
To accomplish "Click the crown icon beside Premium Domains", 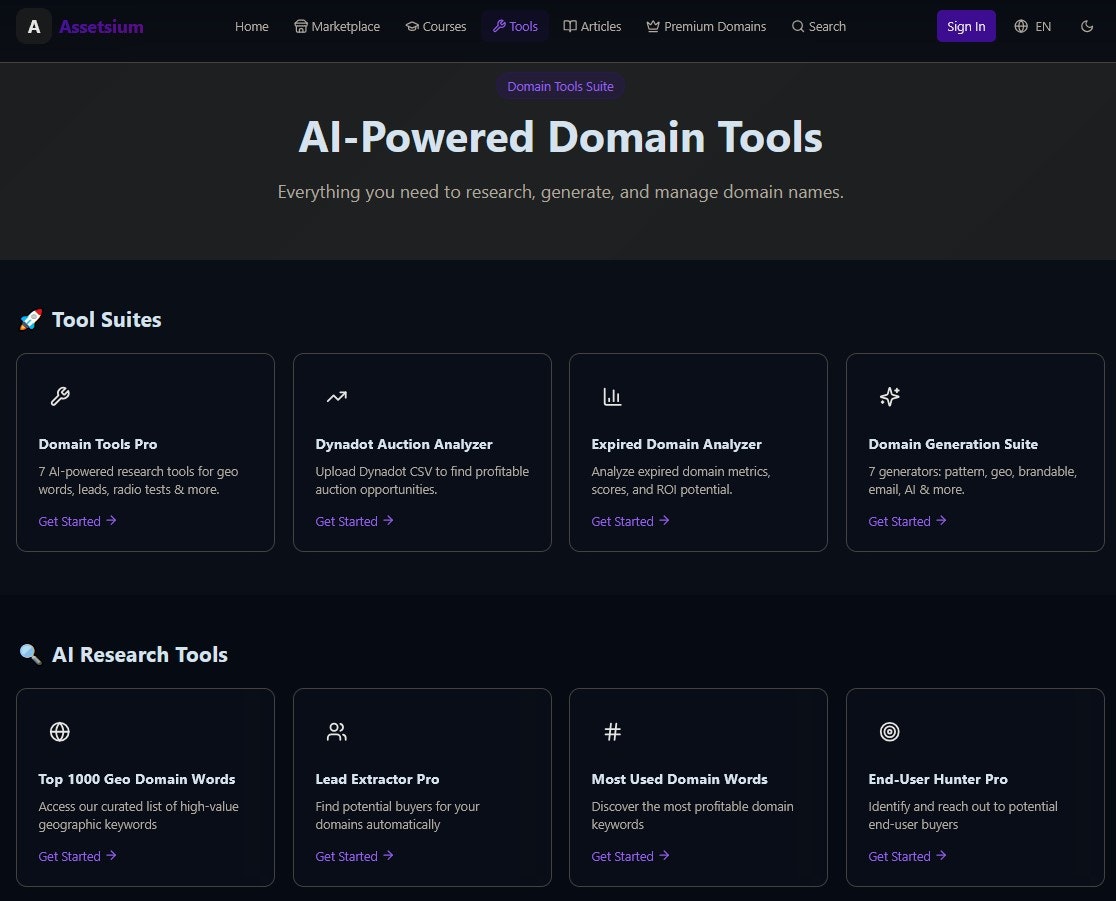I will click(652, 26).
